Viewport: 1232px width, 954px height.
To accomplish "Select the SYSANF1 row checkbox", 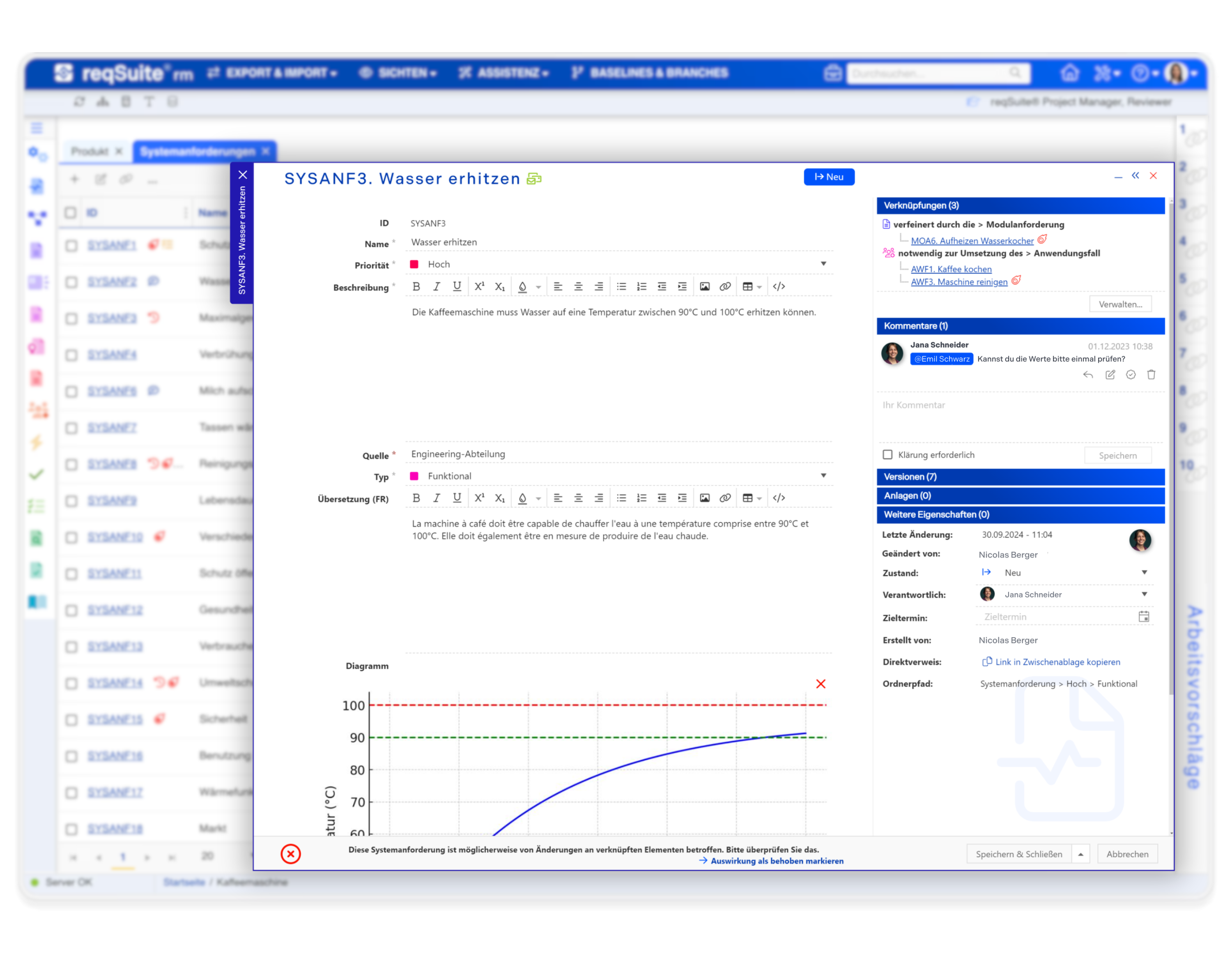I will coord(71,246).
